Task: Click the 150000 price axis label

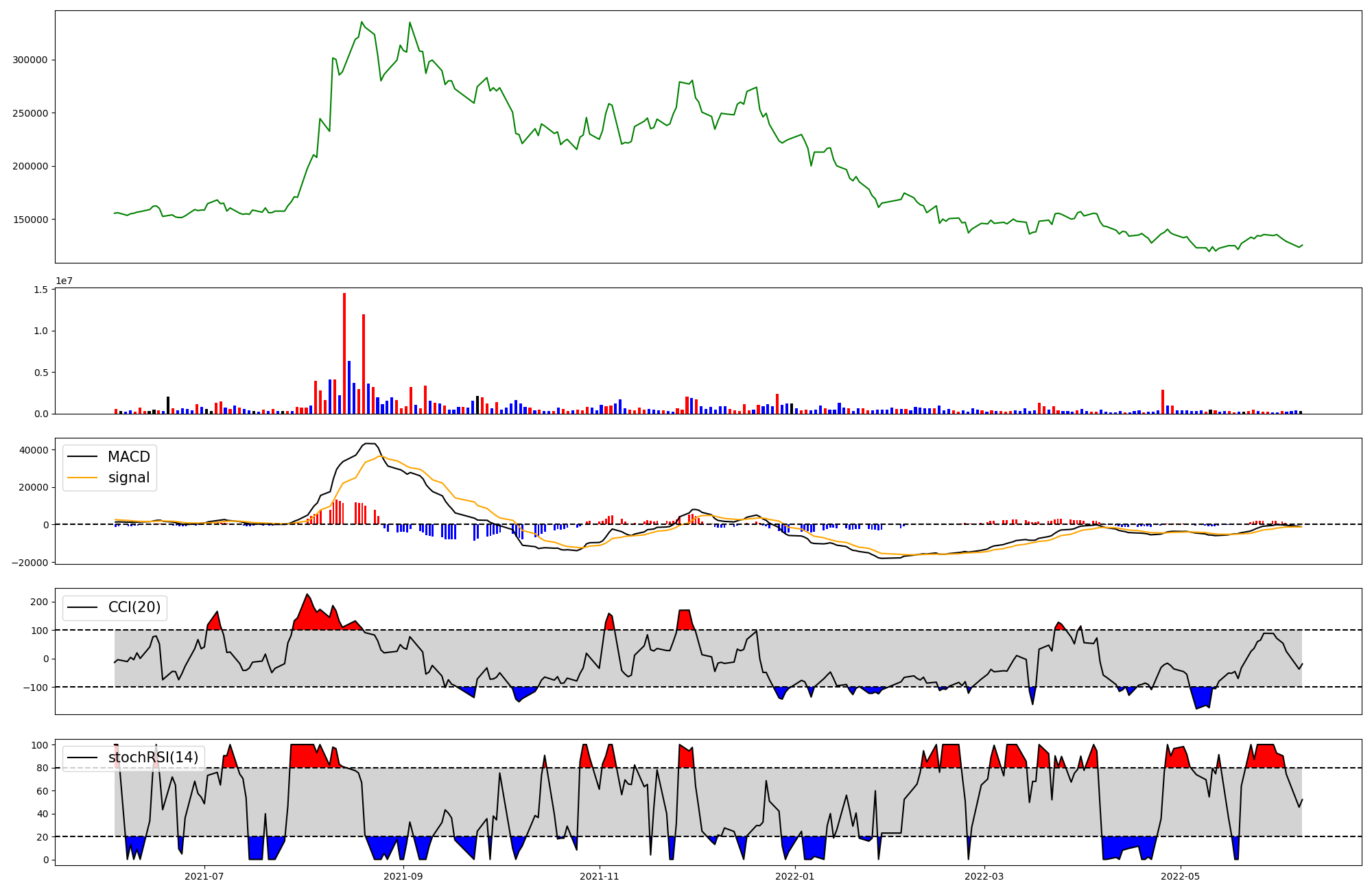Action: 29,220
